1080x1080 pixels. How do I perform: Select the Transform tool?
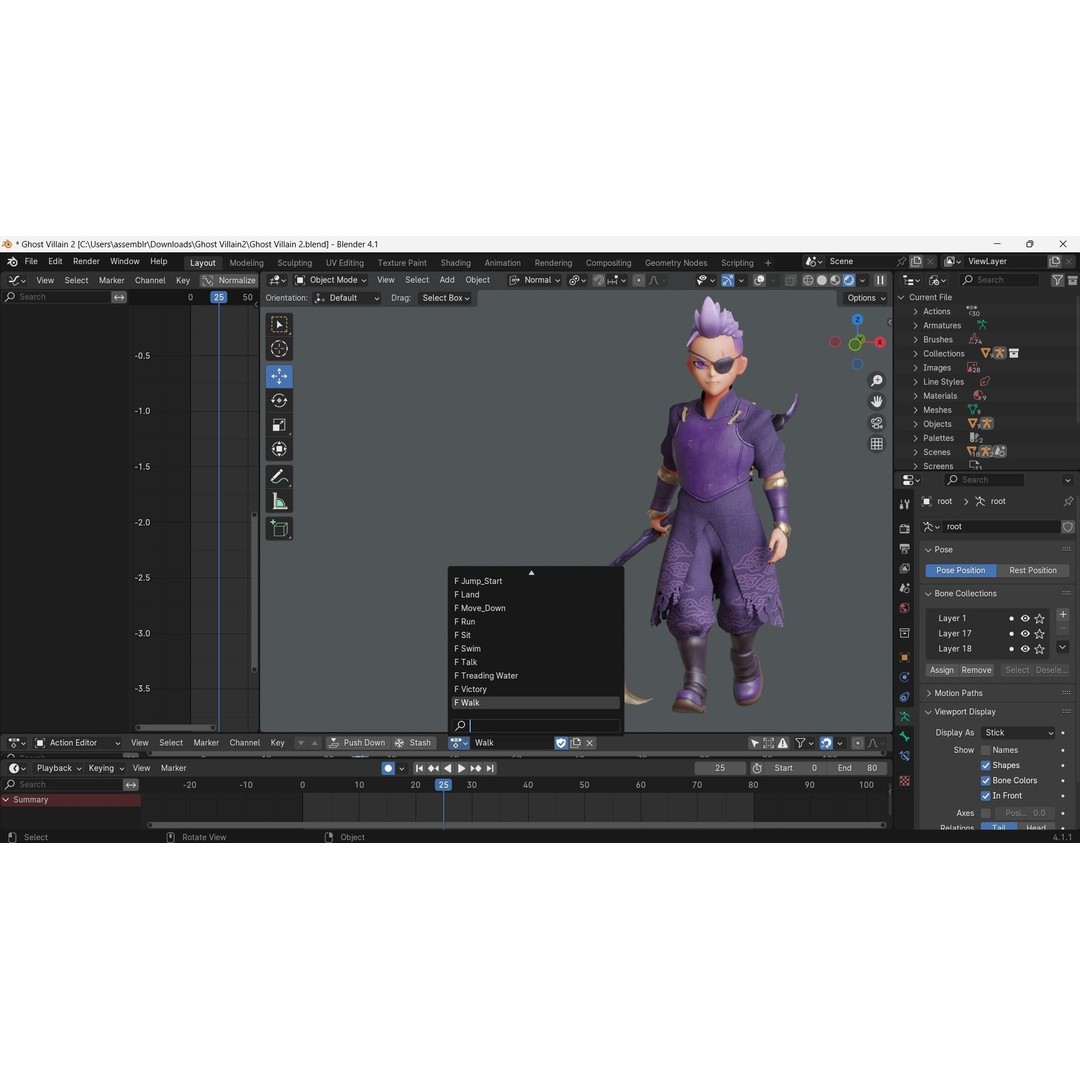(x=279, y=449)
